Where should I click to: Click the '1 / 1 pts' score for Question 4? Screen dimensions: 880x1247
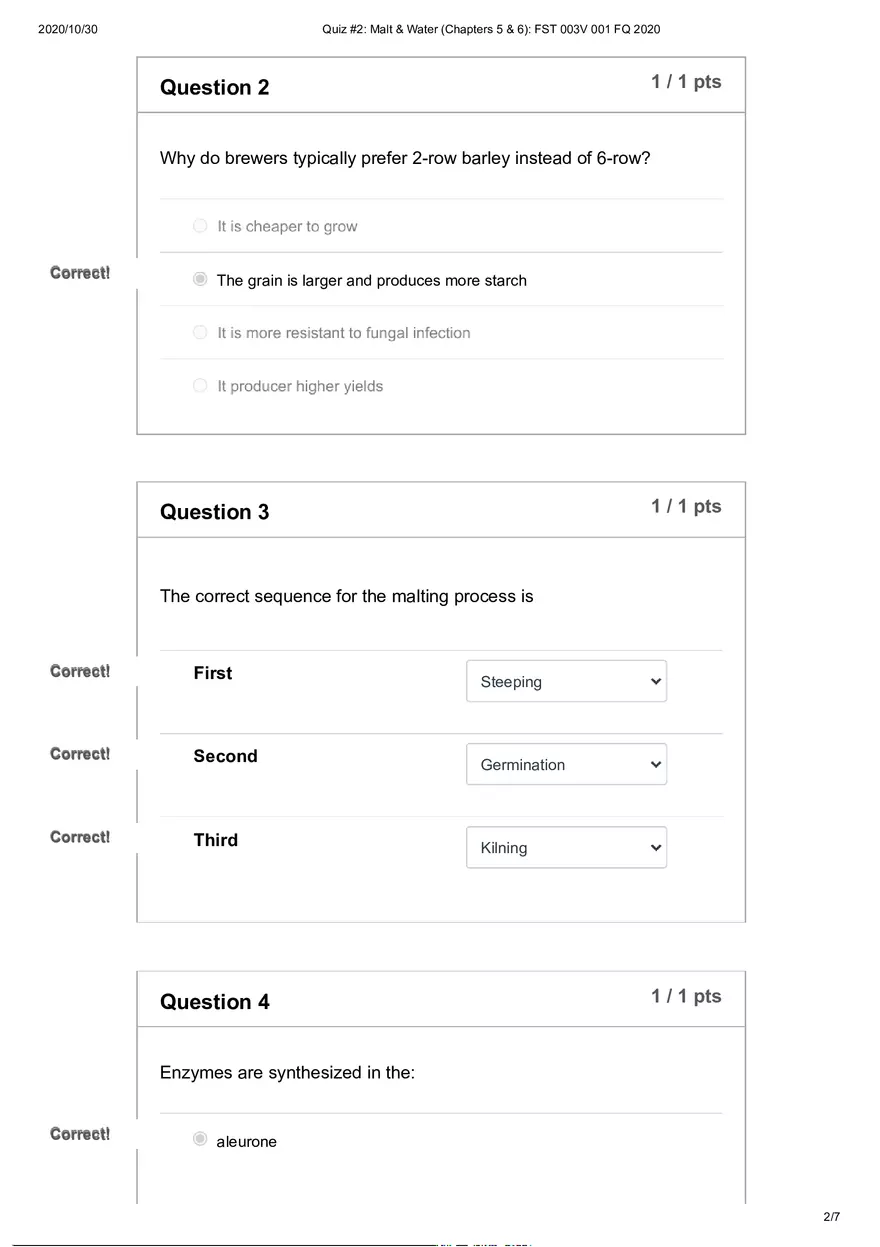686,996
